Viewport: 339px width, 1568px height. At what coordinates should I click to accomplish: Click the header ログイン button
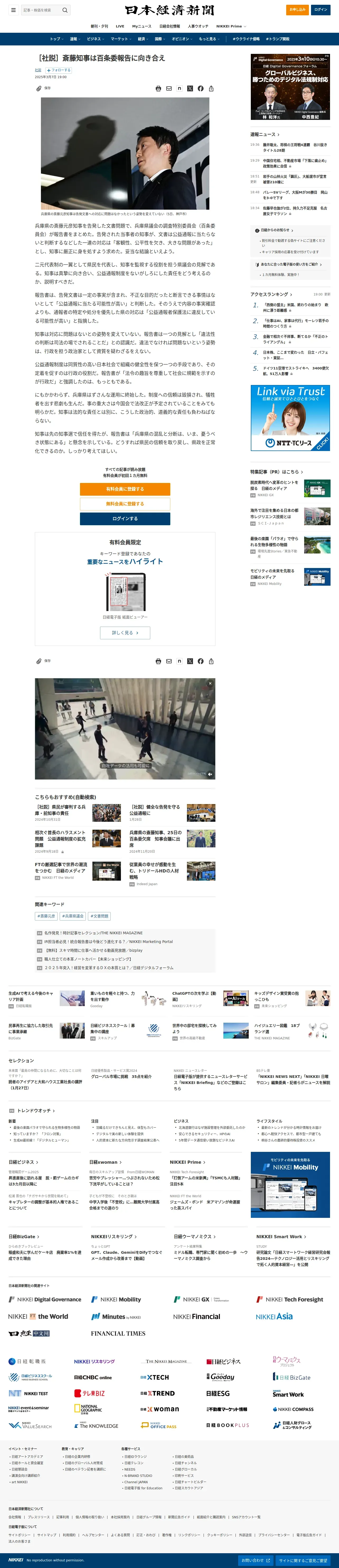pos(321,10)
